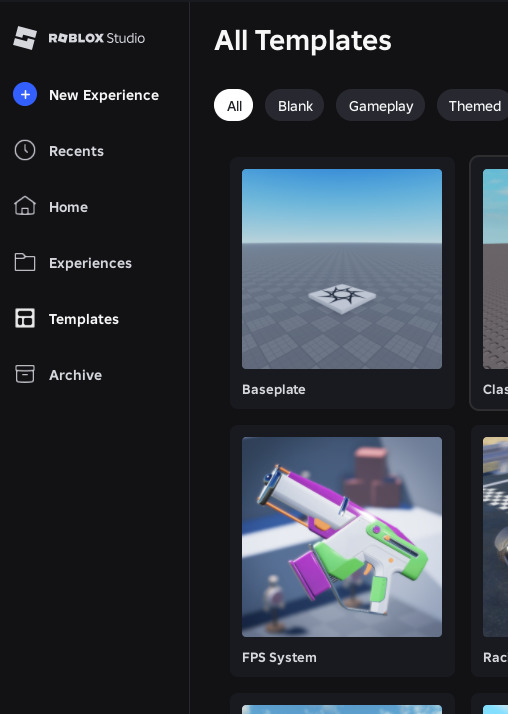This screenshot has width=508, height=714.
Task: Open New Experience from sidebar label
Action: click(104, 95)
